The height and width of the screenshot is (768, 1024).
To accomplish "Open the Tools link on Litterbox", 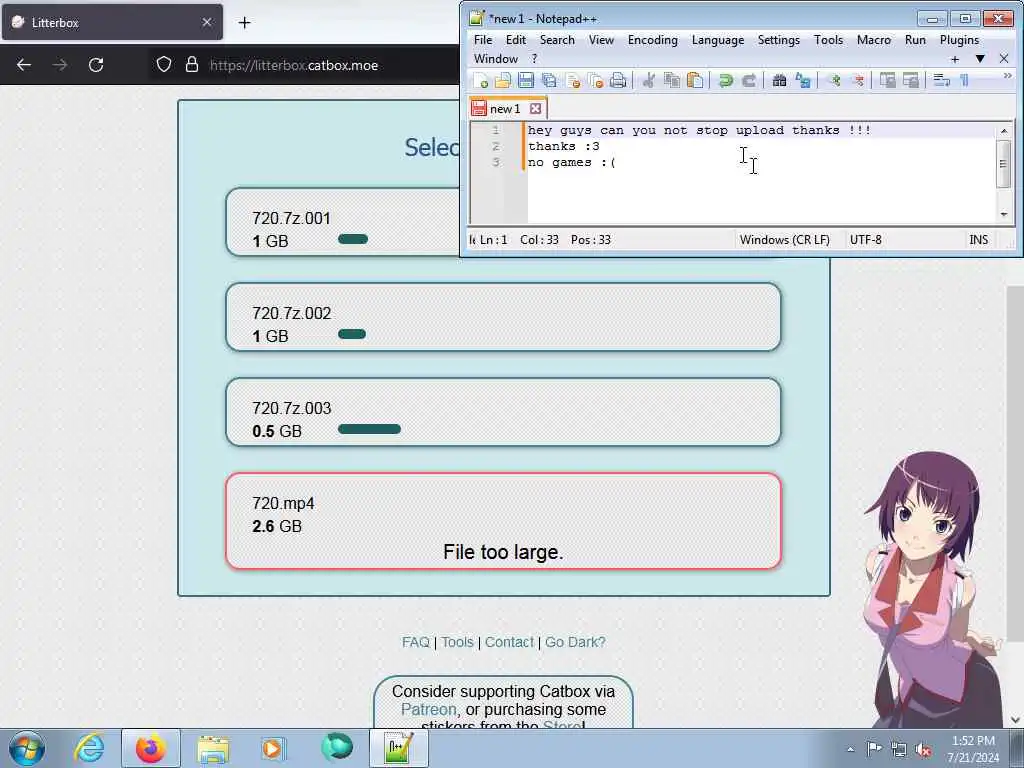I will pos(457,642).
